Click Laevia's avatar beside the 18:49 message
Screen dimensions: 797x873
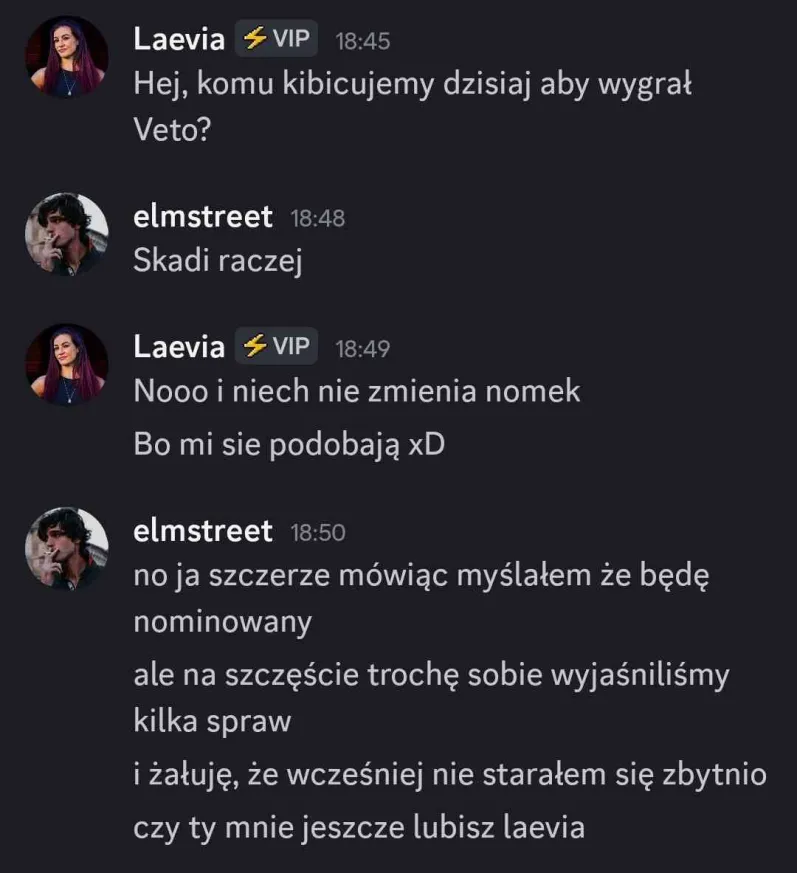[x=66, y=364]
